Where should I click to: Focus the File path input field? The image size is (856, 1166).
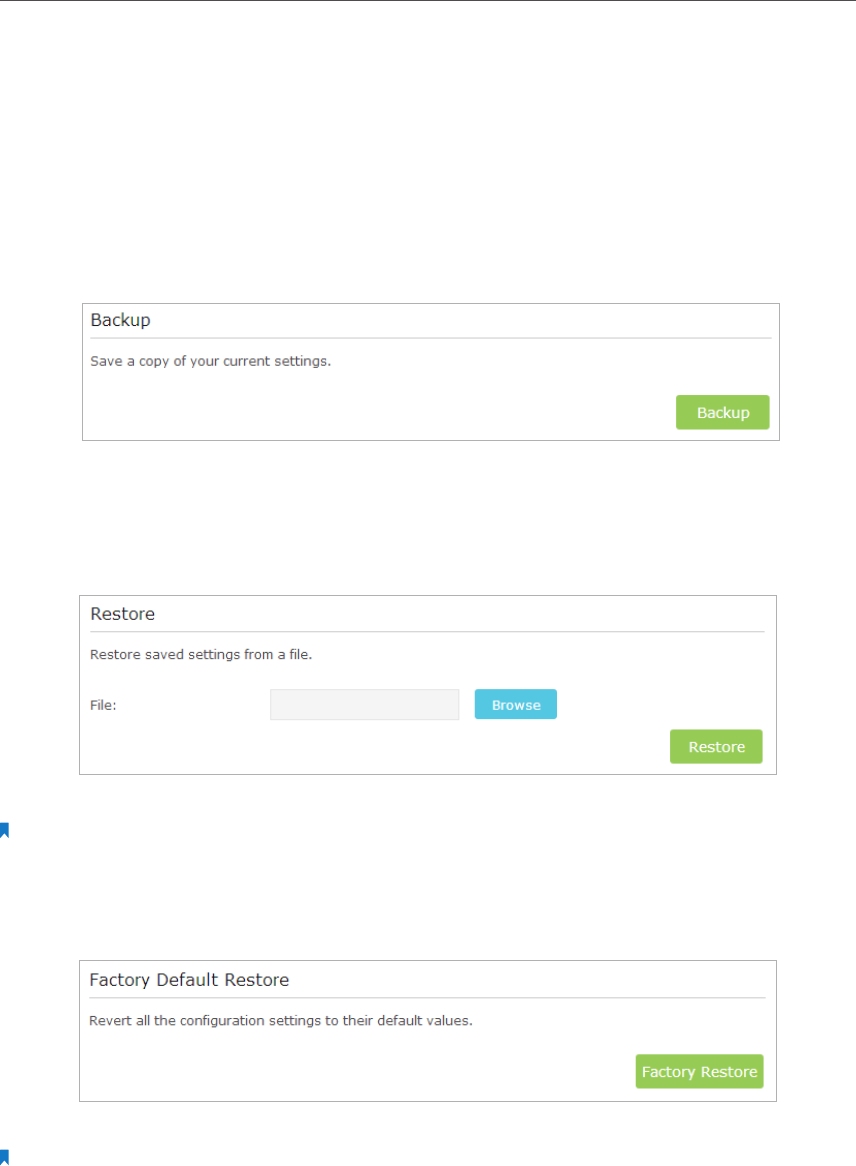tap(364, 705)
